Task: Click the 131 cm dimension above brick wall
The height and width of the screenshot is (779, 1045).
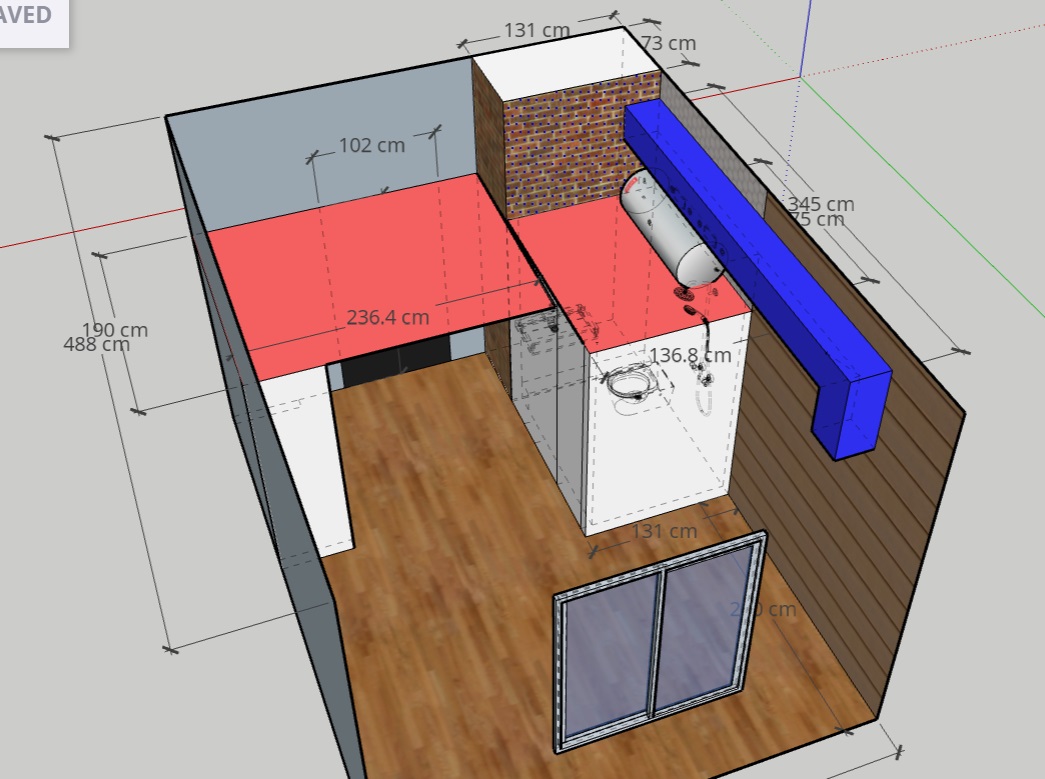Action: (536, 30)
